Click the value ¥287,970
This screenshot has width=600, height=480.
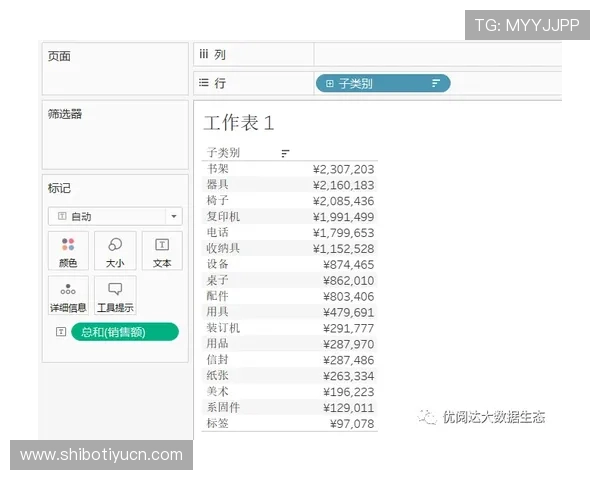[349, 344]
